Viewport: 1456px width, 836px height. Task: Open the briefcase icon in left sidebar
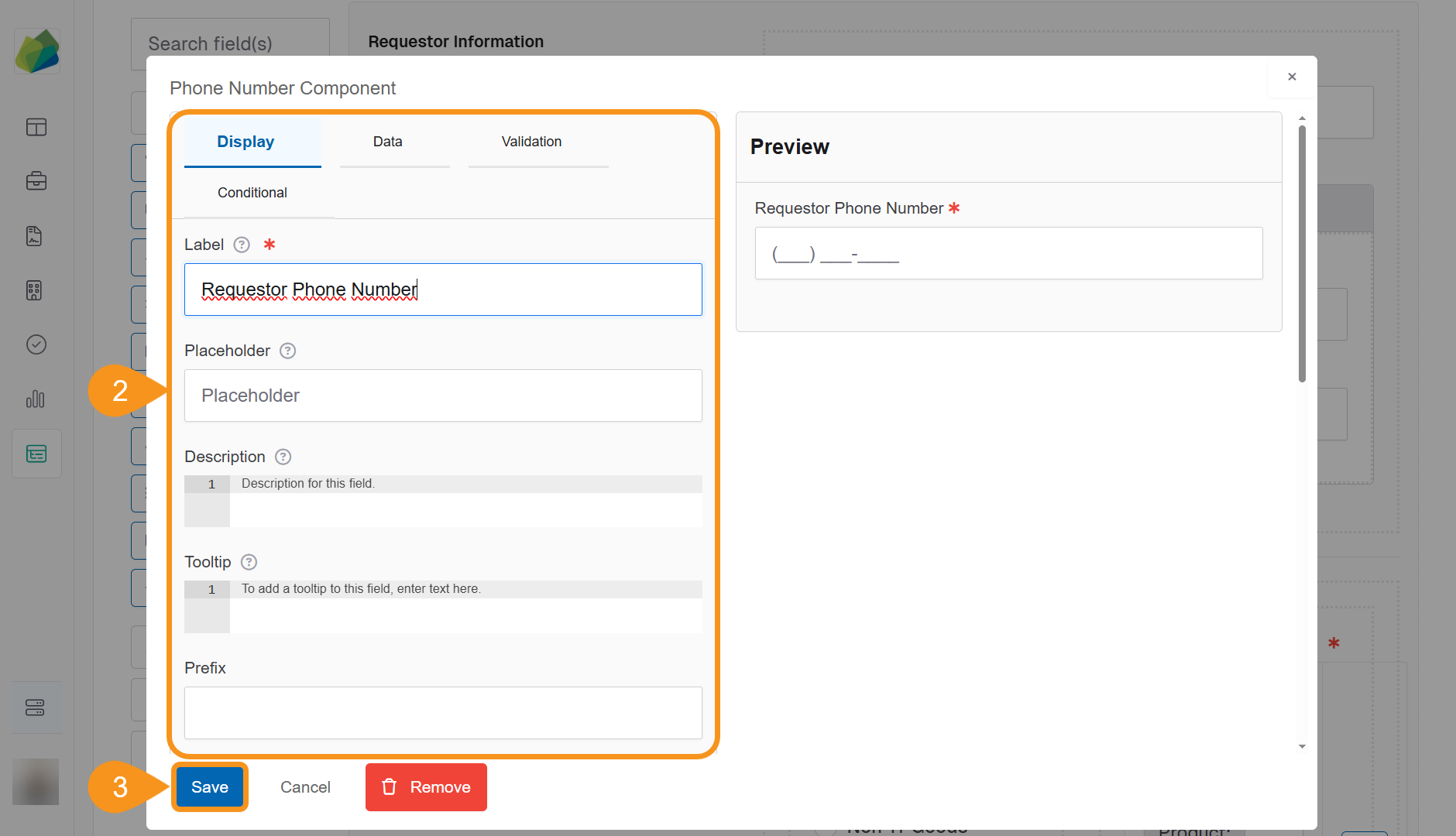pyautogui.click(x=36, y=181)
